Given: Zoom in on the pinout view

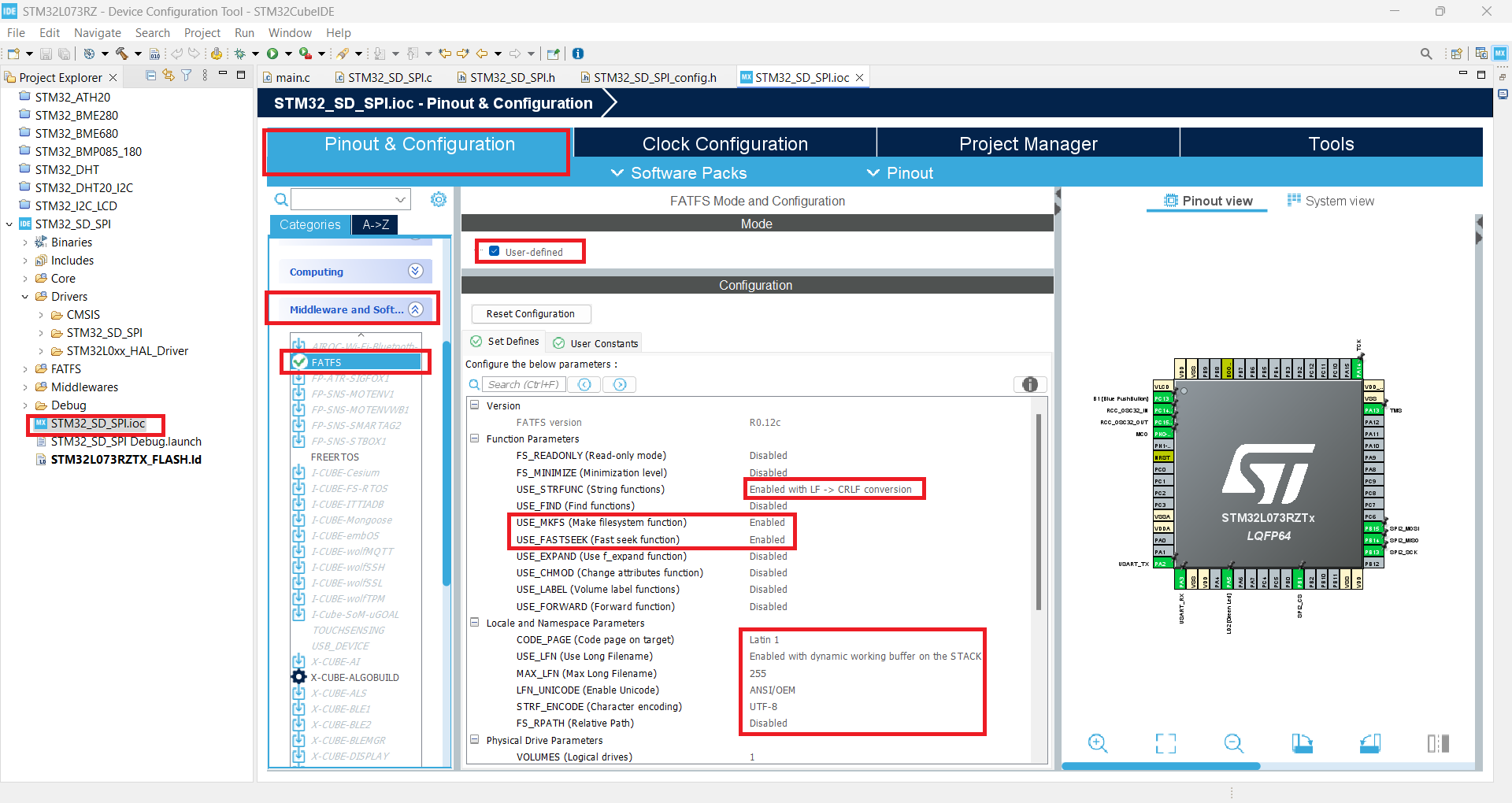Looking at the screenshot, I should click(1098, 743).
